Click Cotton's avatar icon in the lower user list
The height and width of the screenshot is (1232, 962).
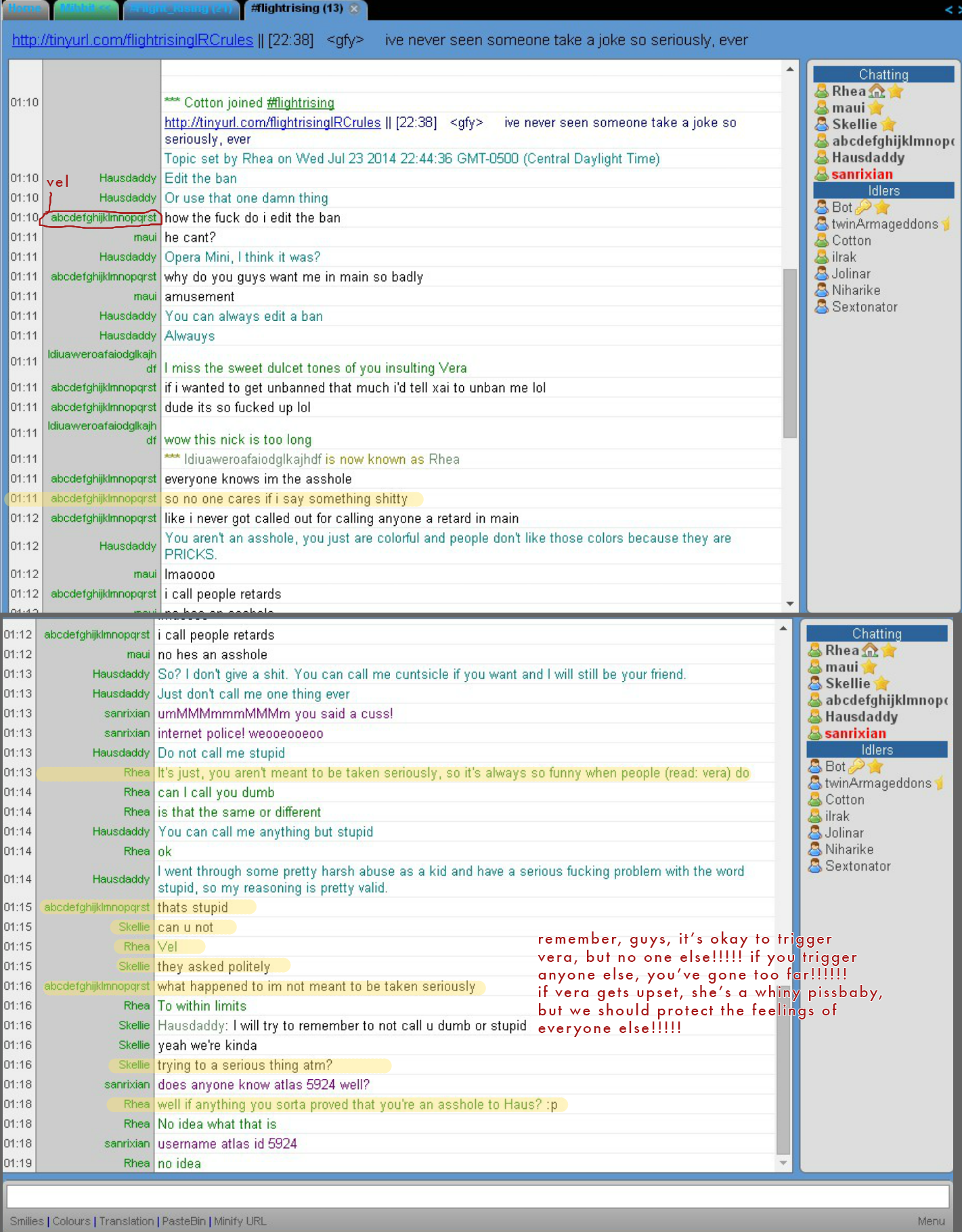point(814,799)
